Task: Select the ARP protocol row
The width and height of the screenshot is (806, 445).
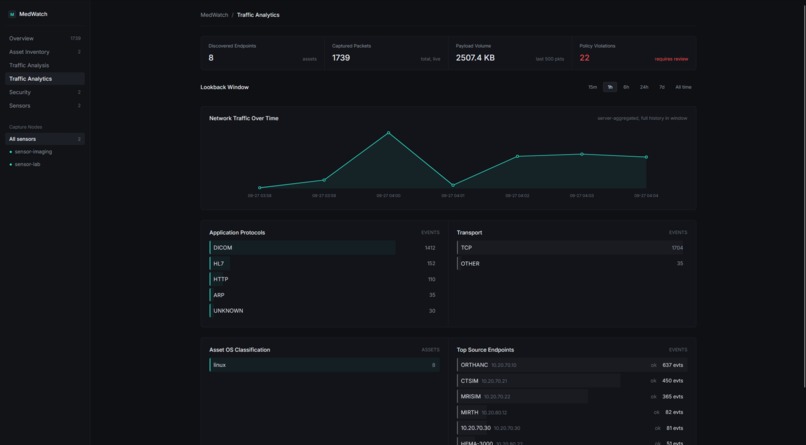Action: [324, 295]
